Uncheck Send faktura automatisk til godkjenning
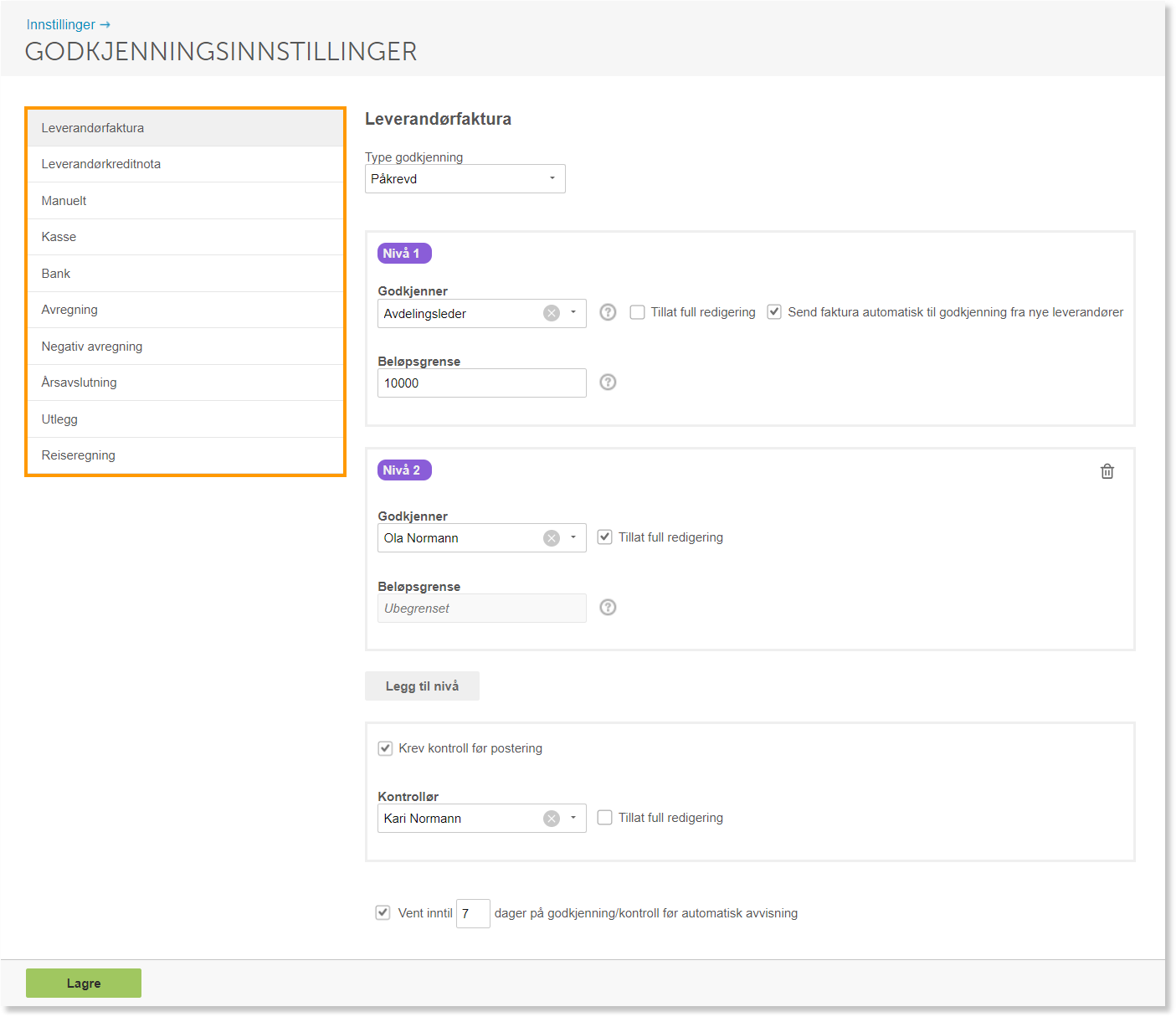Screen dimensions: 1176x1017 pyautogui.click(x=774, y=312)
